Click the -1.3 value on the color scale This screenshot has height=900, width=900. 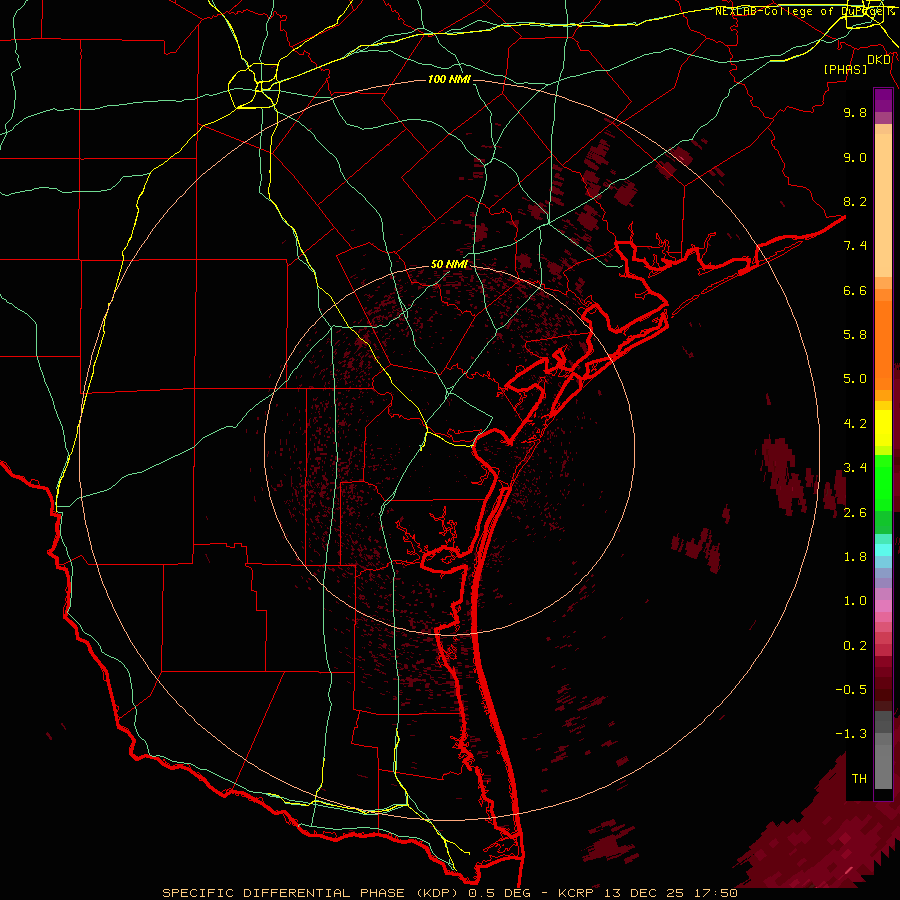coord(851,734)
